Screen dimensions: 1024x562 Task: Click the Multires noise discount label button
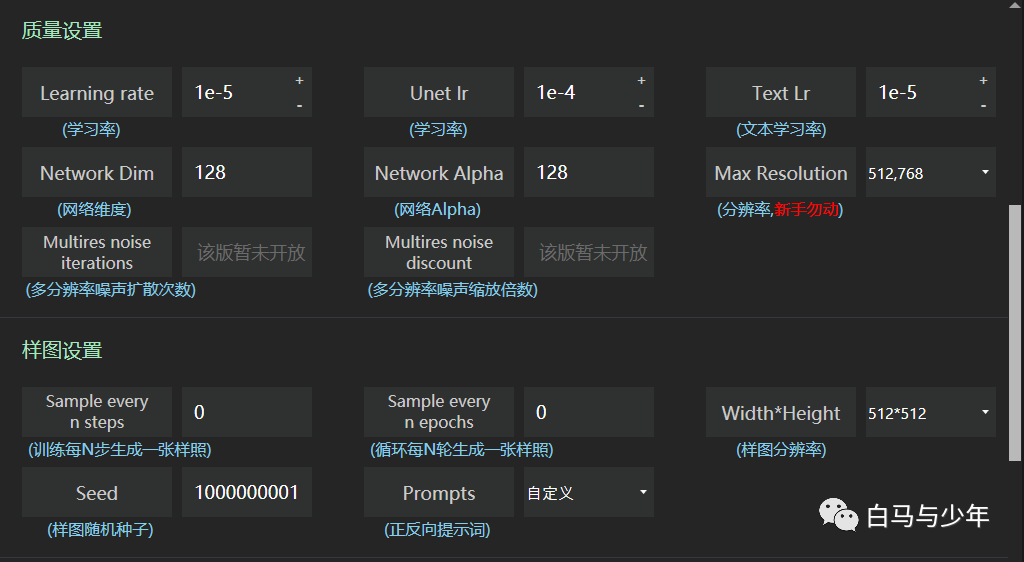(x=439, y=252)
